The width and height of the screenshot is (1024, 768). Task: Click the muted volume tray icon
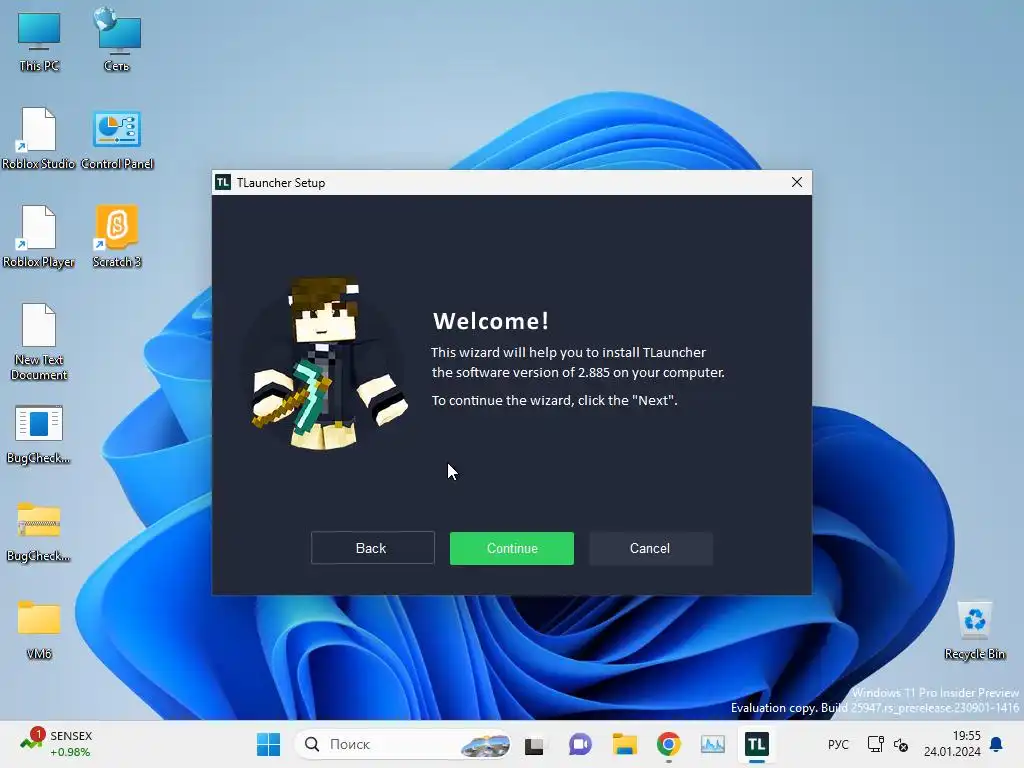click(x=901, y=744)
